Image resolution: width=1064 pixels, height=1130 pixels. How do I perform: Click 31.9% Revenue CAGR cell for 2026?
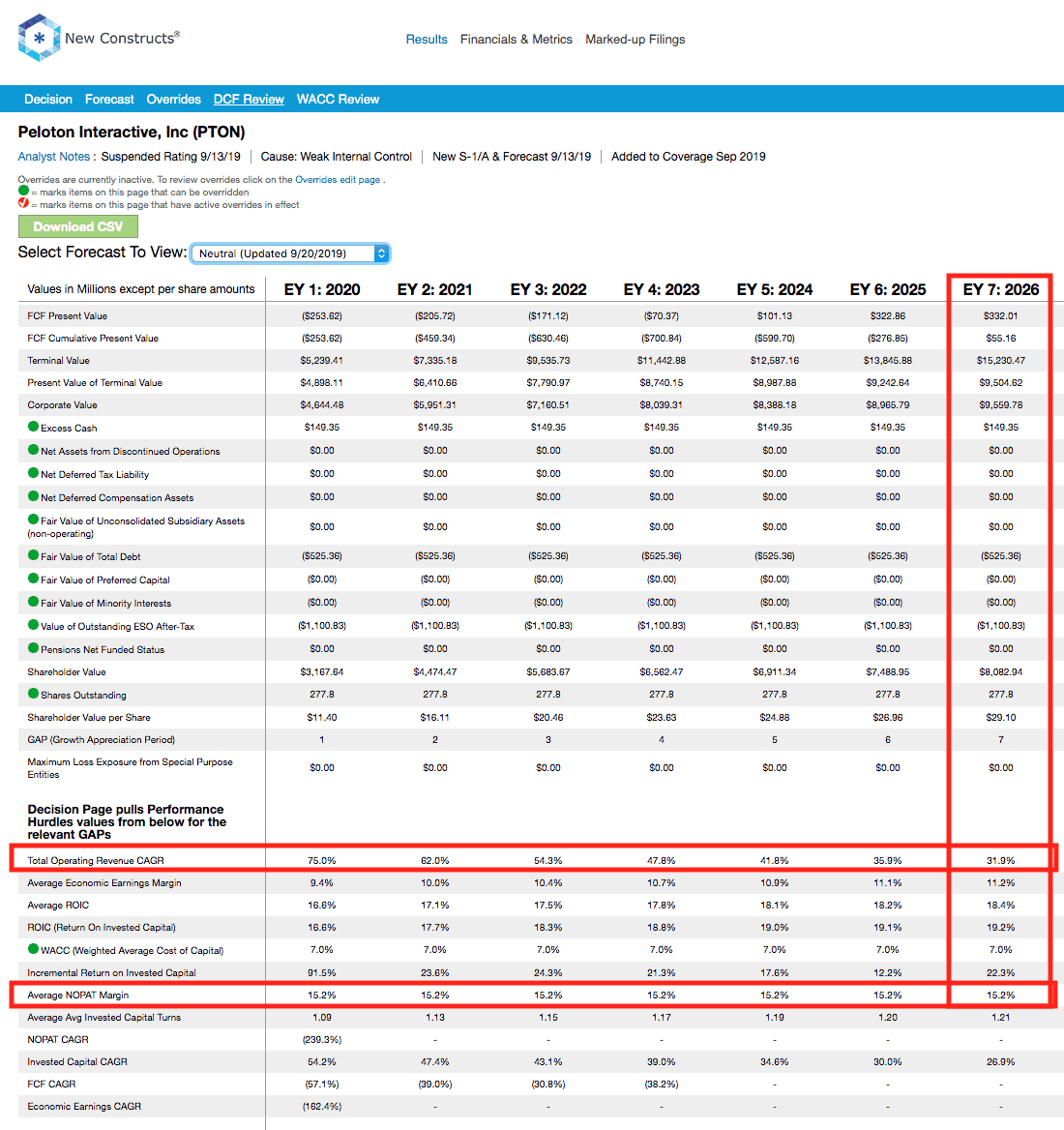click(1000, 860)
